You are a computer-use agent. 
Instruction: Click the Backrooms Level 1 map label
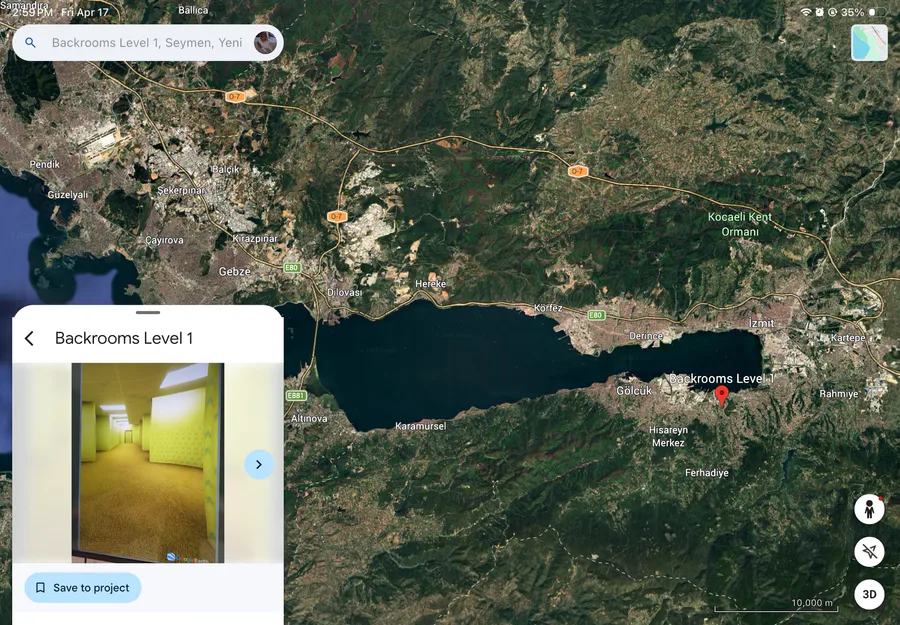[721, 378]
